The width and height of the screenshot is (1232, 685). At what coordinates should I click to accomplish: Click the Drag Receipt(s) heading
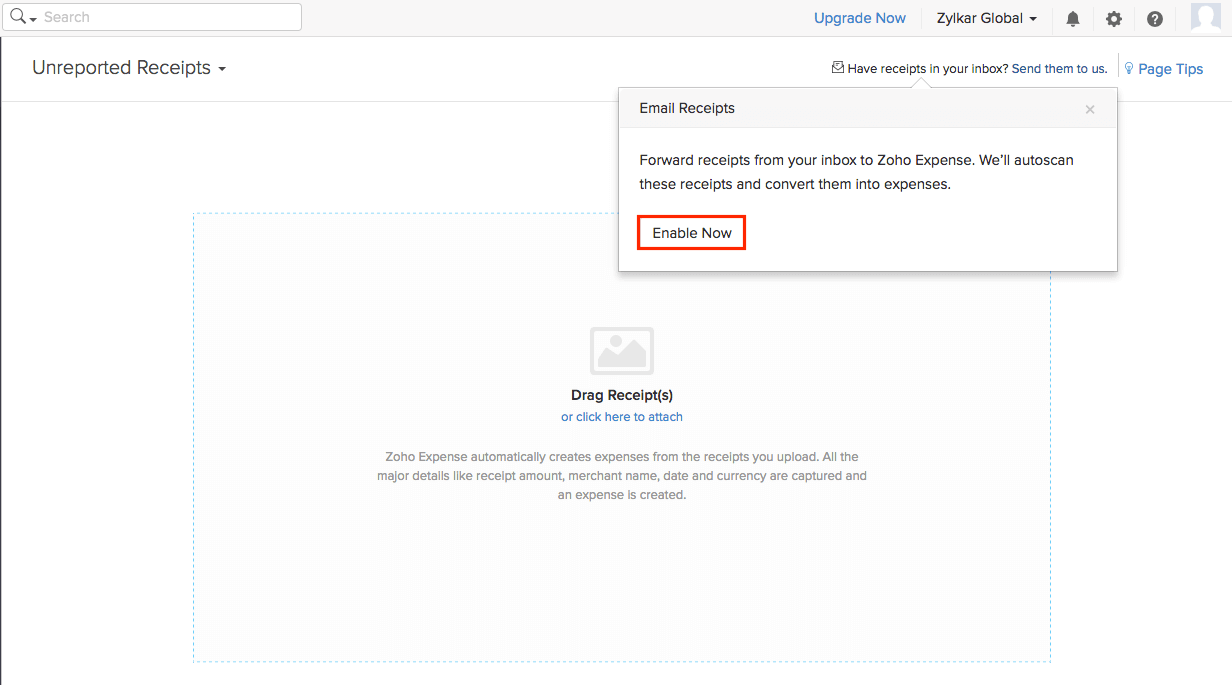pos(622,395)
